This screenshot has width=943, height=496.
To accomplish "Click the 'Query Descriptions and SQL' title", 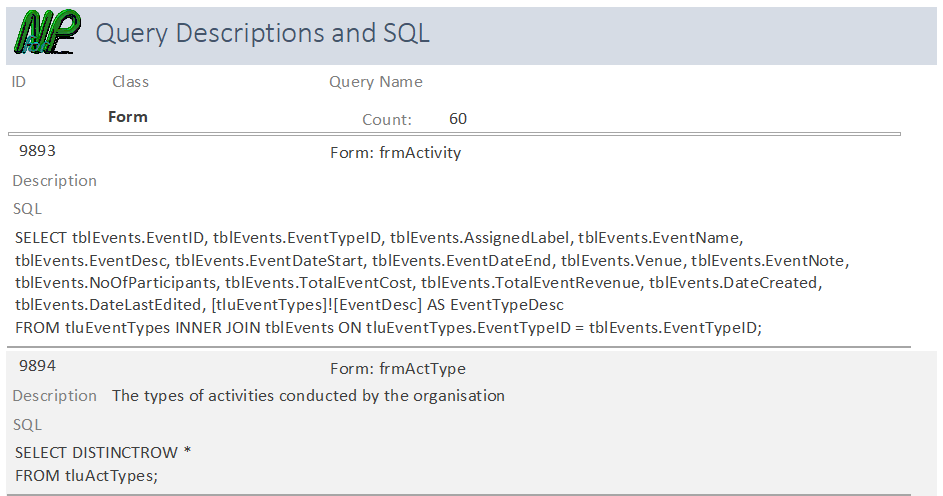I will click(262, 34).
